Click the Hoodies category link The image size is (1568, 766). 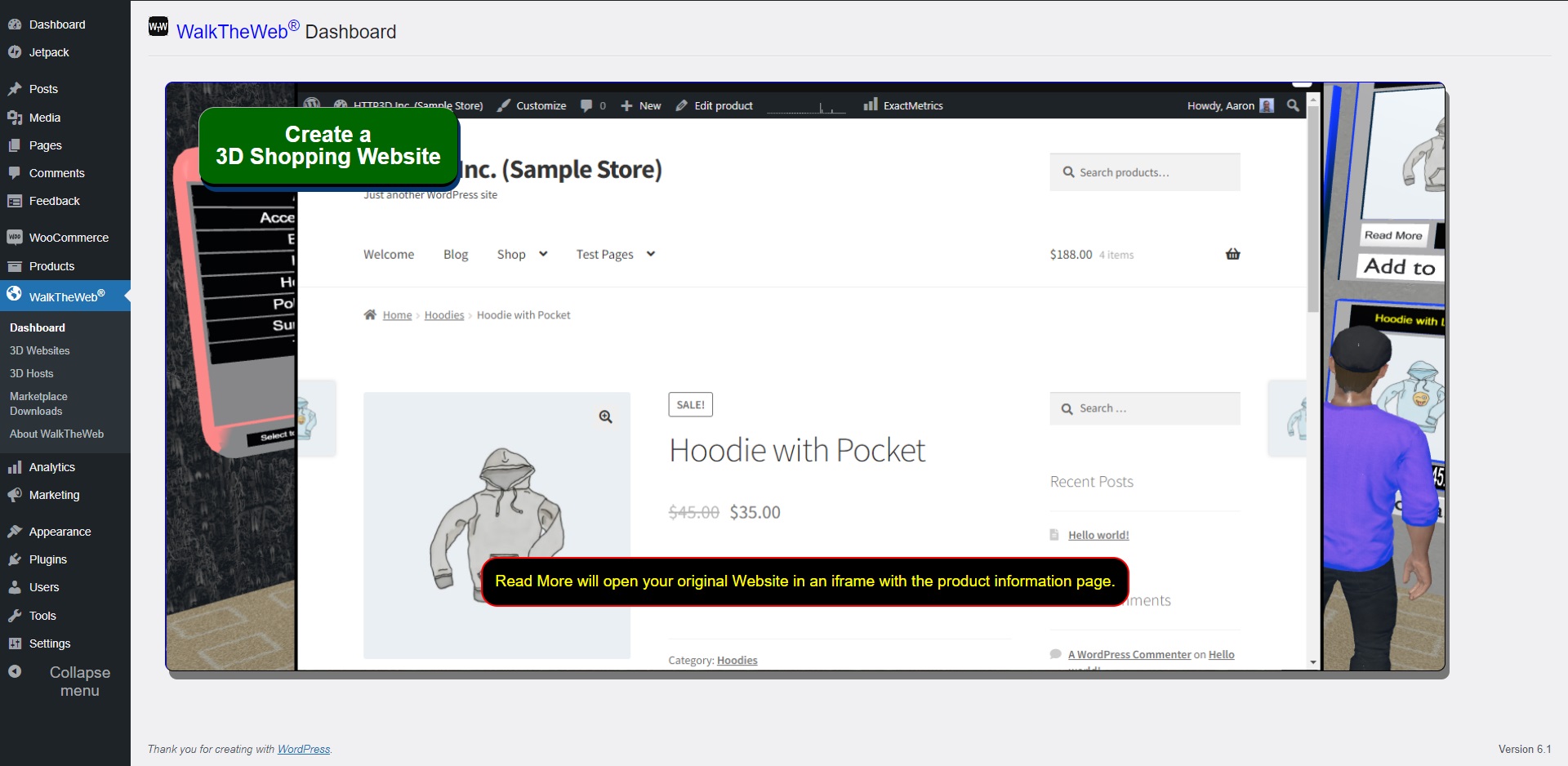[737, 660]
